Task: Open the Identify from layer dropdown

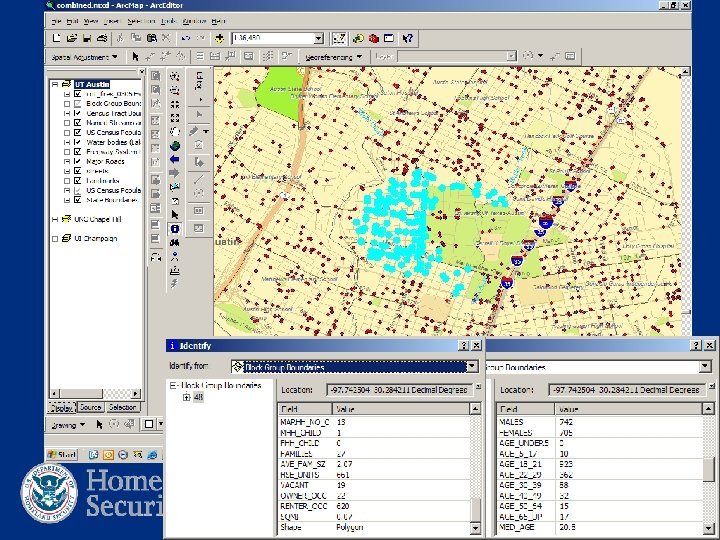Action: pyautogui.click(x=472, y=366)
